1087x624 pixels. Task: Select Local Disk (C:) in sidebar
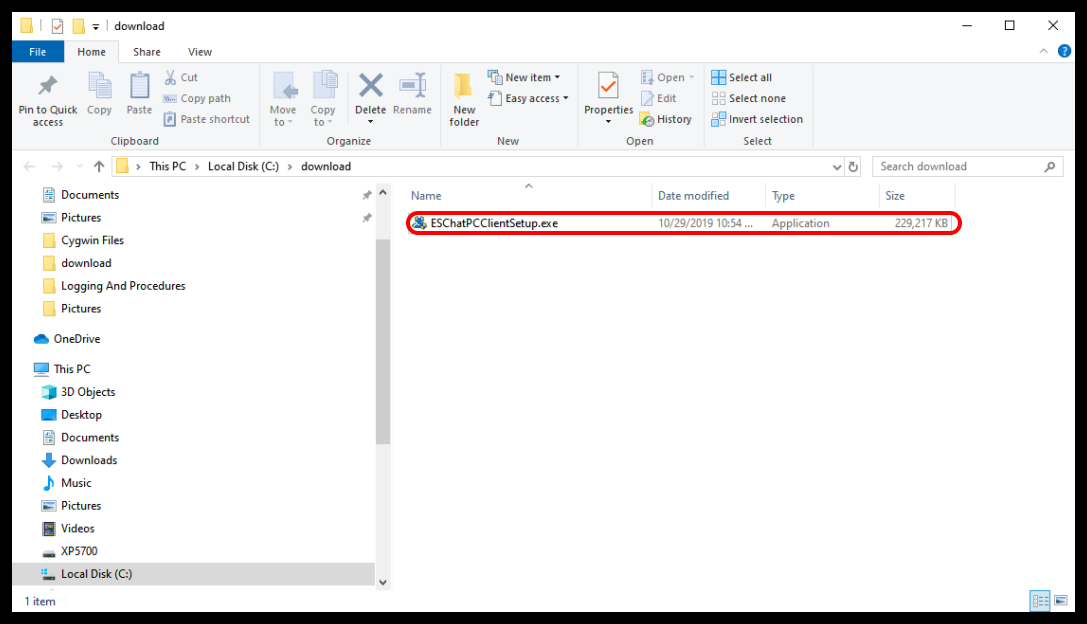click(x=194, y=574)
